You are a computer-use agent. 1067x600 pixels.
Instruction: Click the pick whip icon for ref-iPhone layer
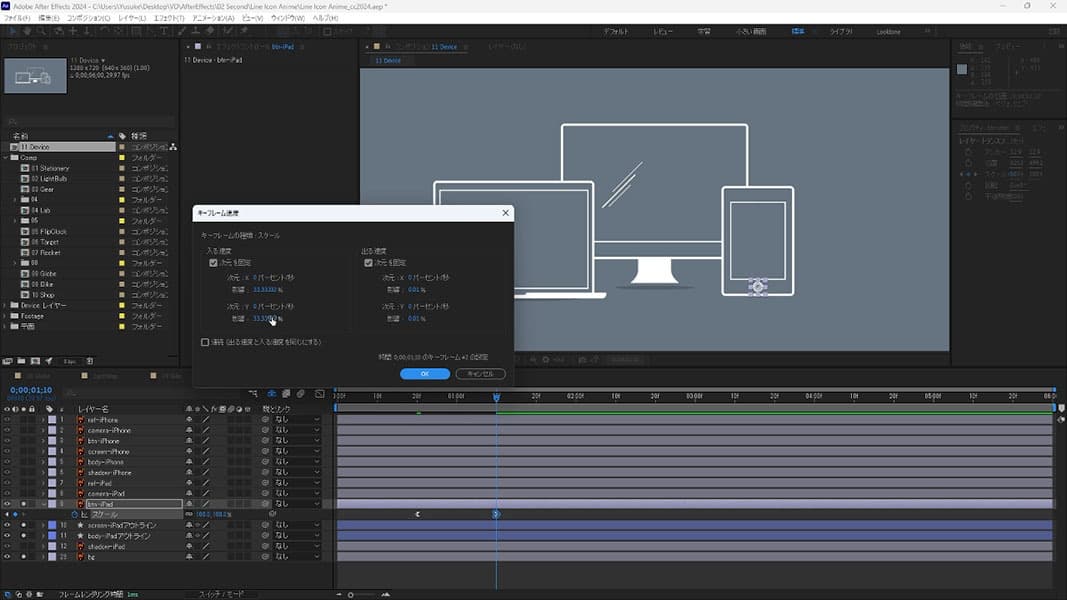265,420
